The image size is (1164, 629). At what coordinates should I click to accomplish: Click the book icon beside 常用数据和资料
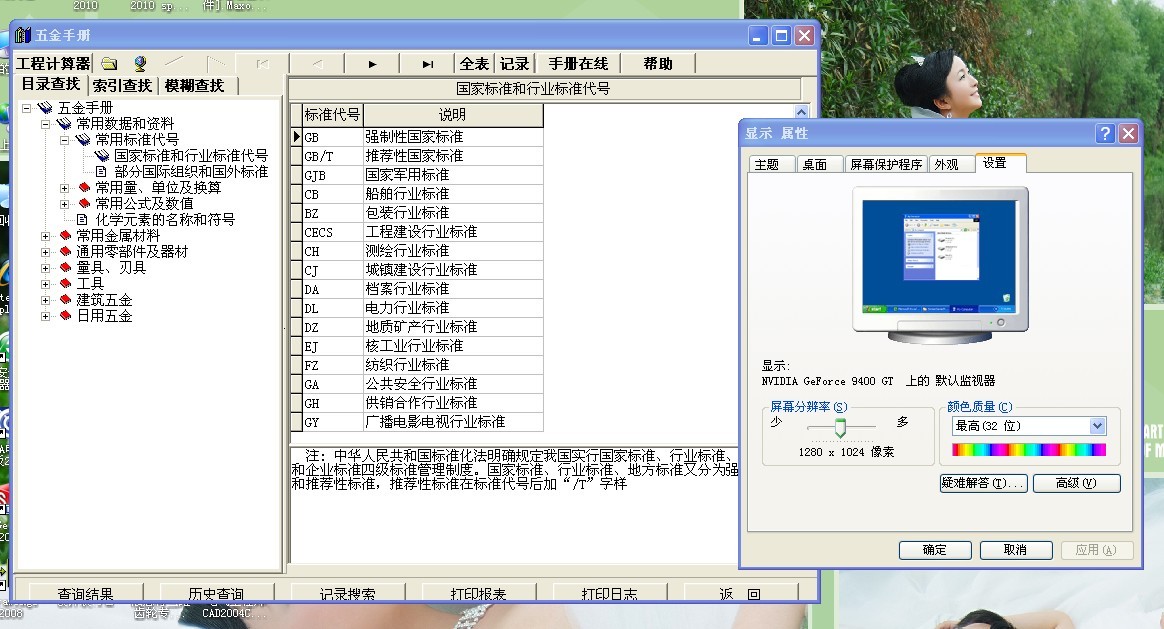pos(65,123)
